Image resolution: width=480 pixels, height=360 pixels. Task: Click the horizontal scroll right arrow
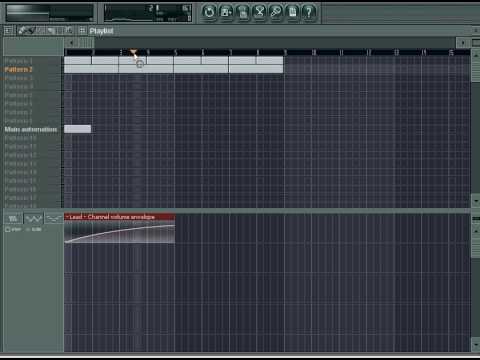pos(463,43)
